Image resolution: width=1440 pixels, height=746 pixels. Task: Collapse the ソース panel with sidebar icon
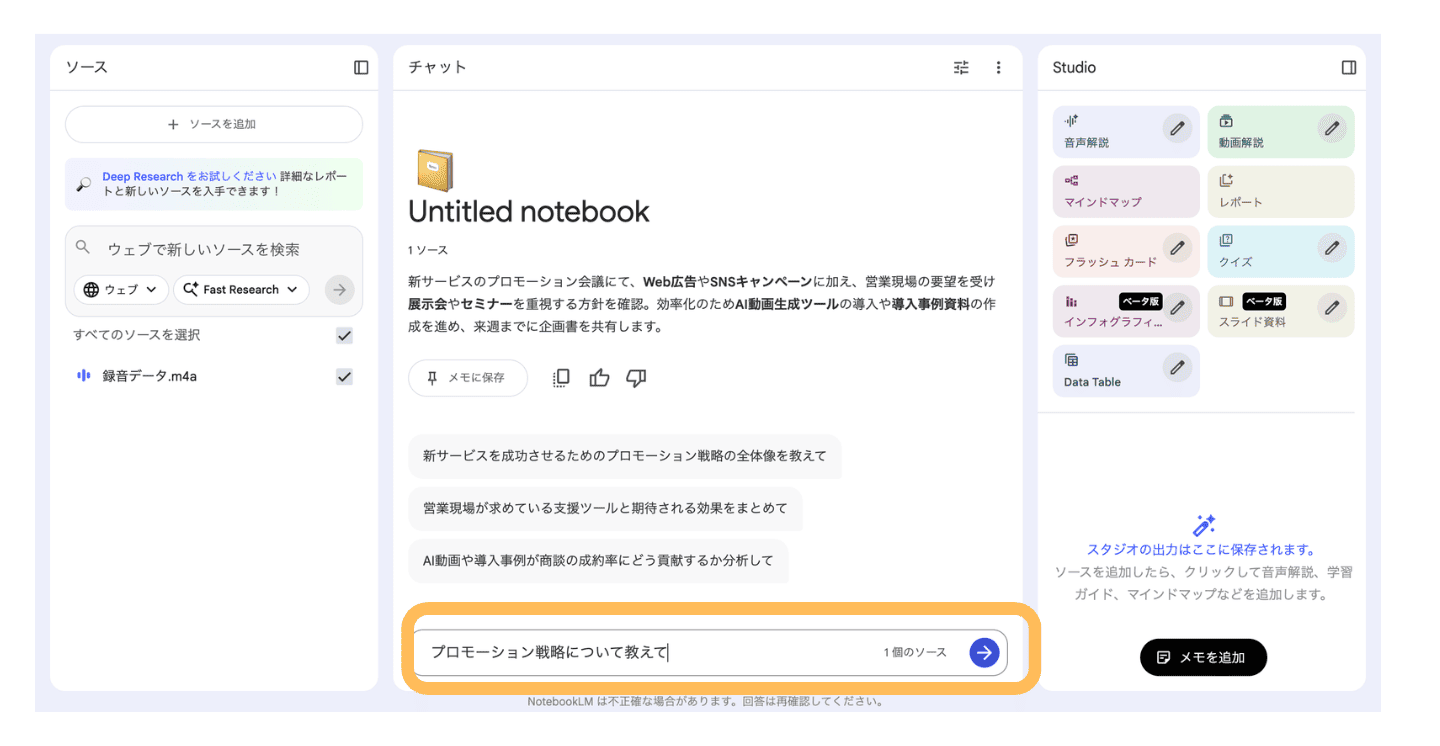pyautogui.click(x=361, y=67)
